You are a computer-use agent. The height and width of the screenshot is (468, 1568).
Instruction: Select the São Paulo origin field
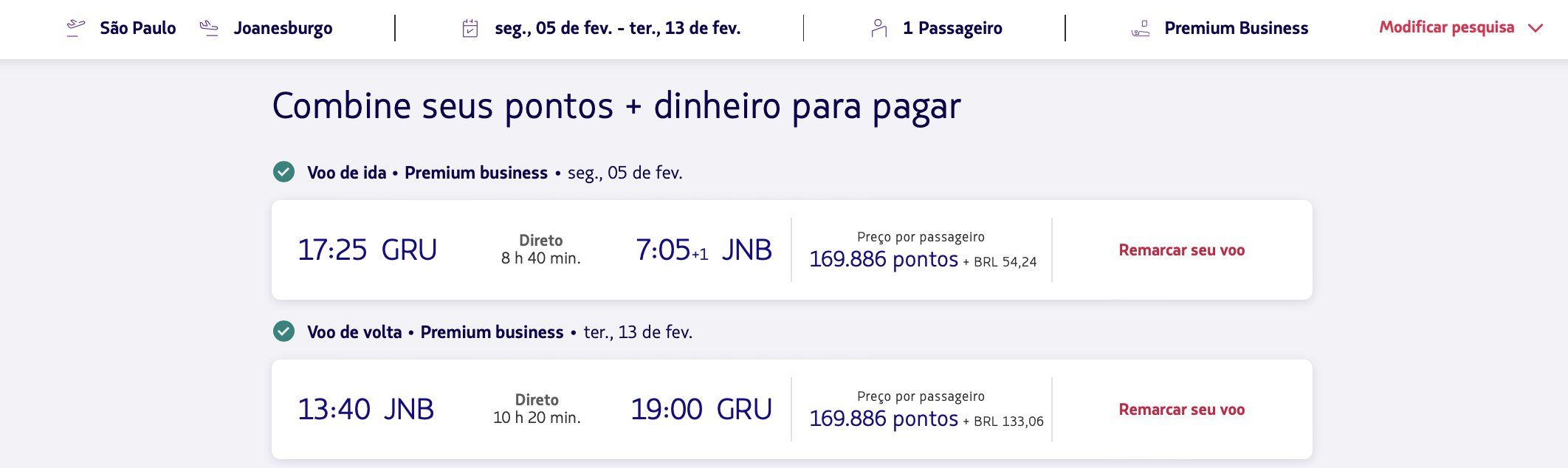click(137, 28)
